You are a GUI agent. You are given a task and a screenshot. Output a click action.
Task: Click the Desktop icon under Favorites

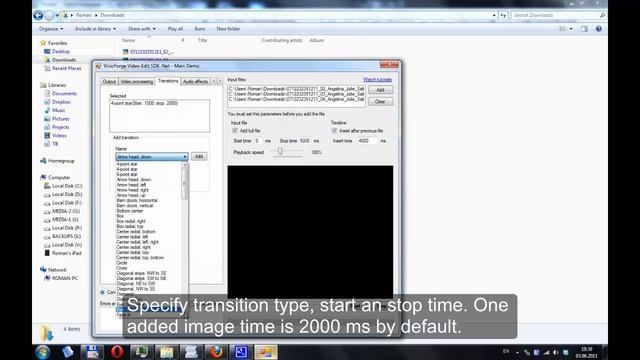pos(47,51)
